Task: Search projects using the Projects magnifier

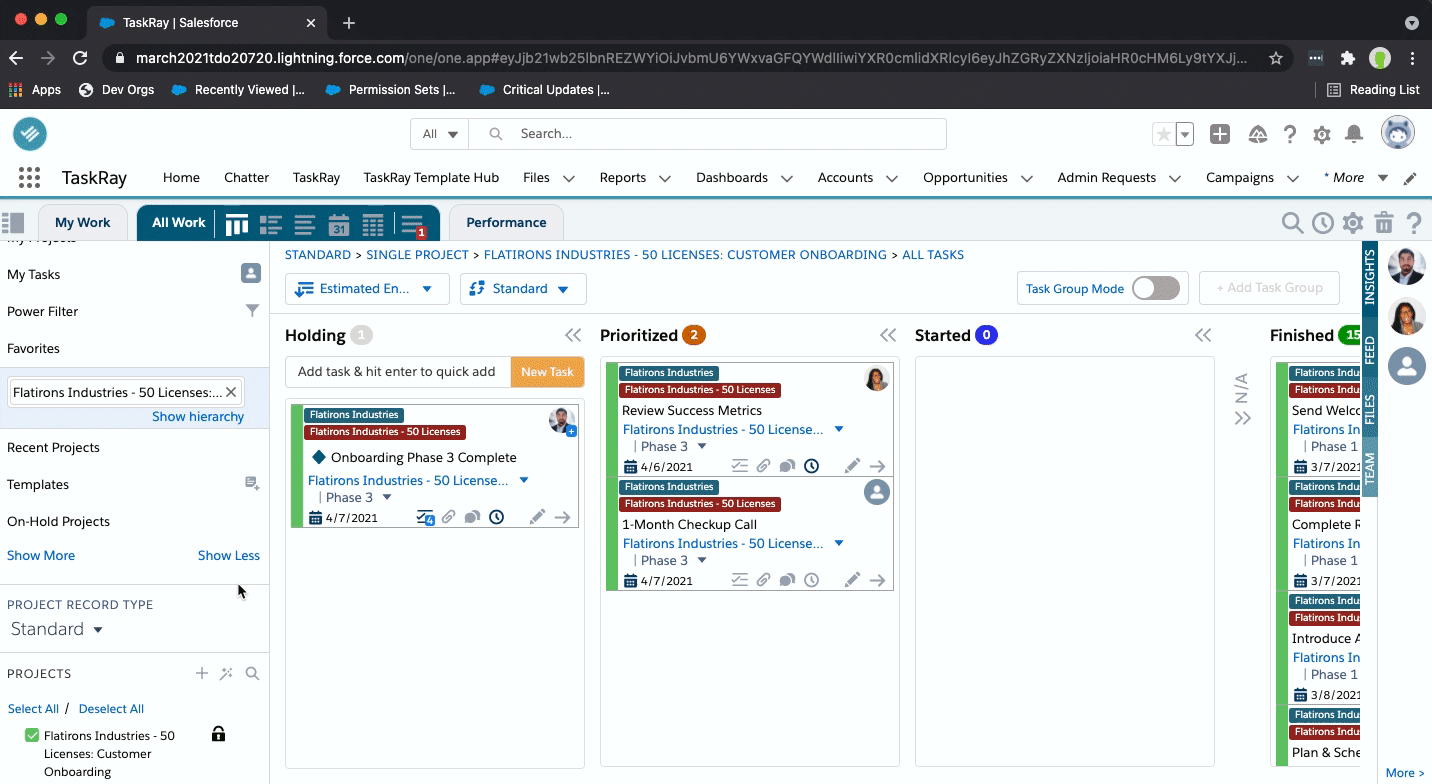Action: tap(253, 674)
